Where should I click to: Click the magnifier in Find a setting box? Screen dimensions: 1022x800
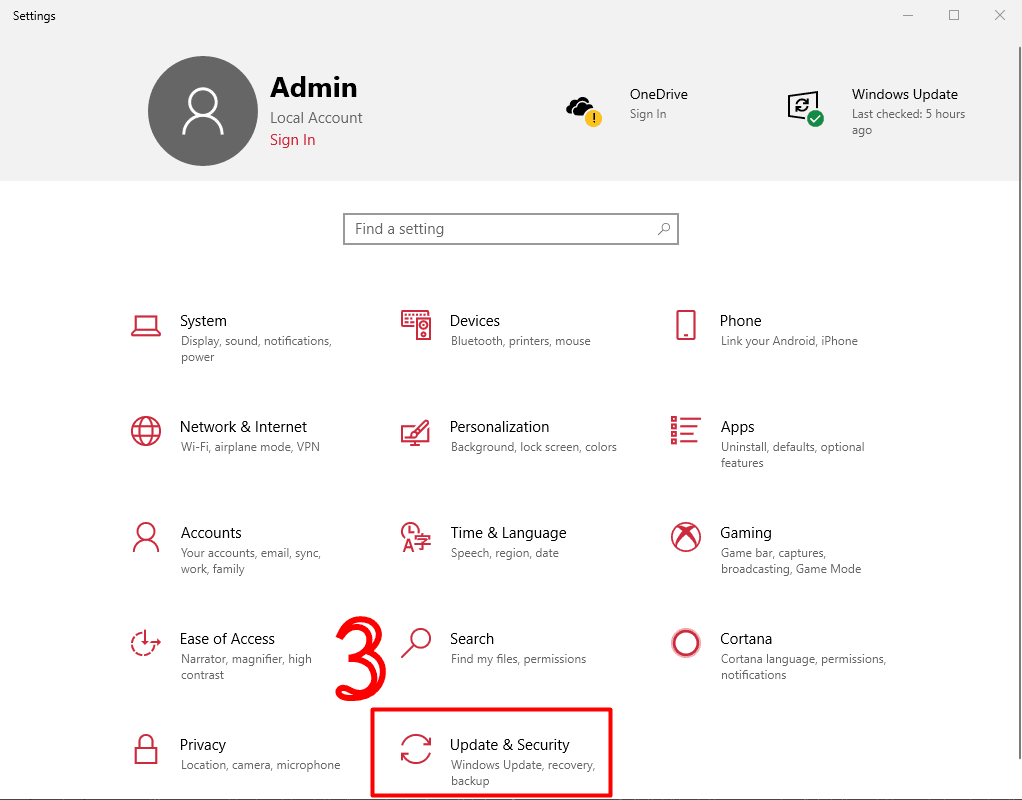pyautogui.click(x=664, y=229)
